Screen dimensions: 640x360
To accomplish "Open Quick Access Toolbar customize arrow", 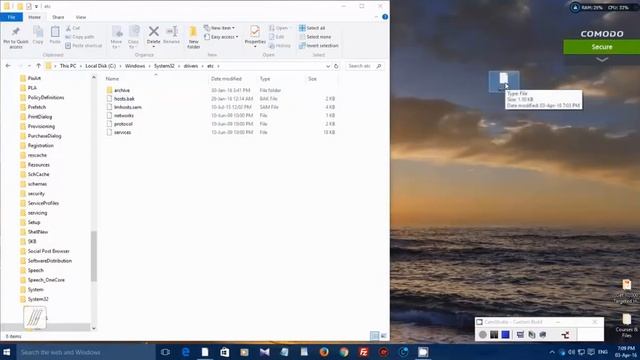I will pos(36,7).
